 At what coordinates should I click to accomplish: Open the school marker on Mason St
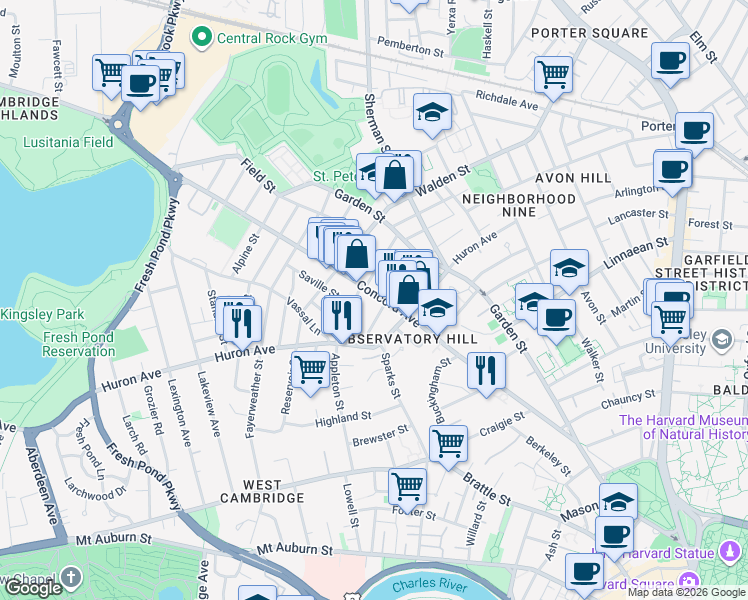[618, 502]
